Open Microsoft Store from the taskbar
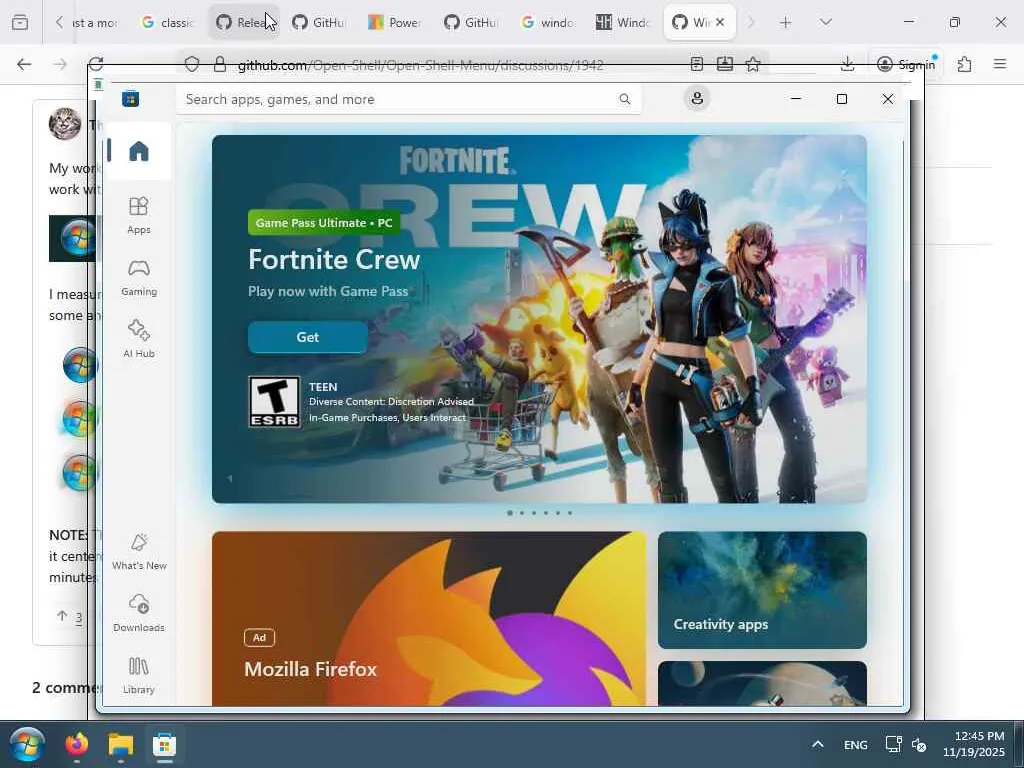The width and height of the screenshot is (1024, 768). point(165,744)
